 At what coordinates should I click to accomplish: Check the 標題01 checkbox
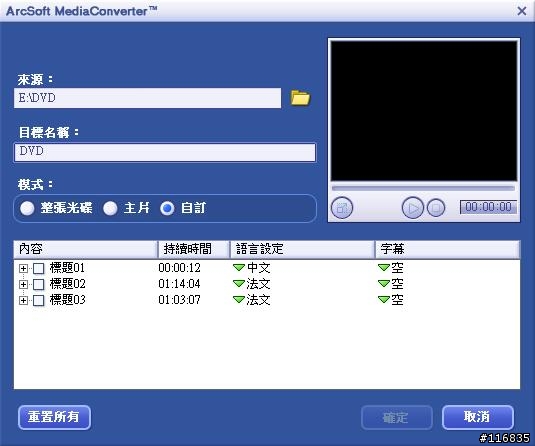click(39, 268)
